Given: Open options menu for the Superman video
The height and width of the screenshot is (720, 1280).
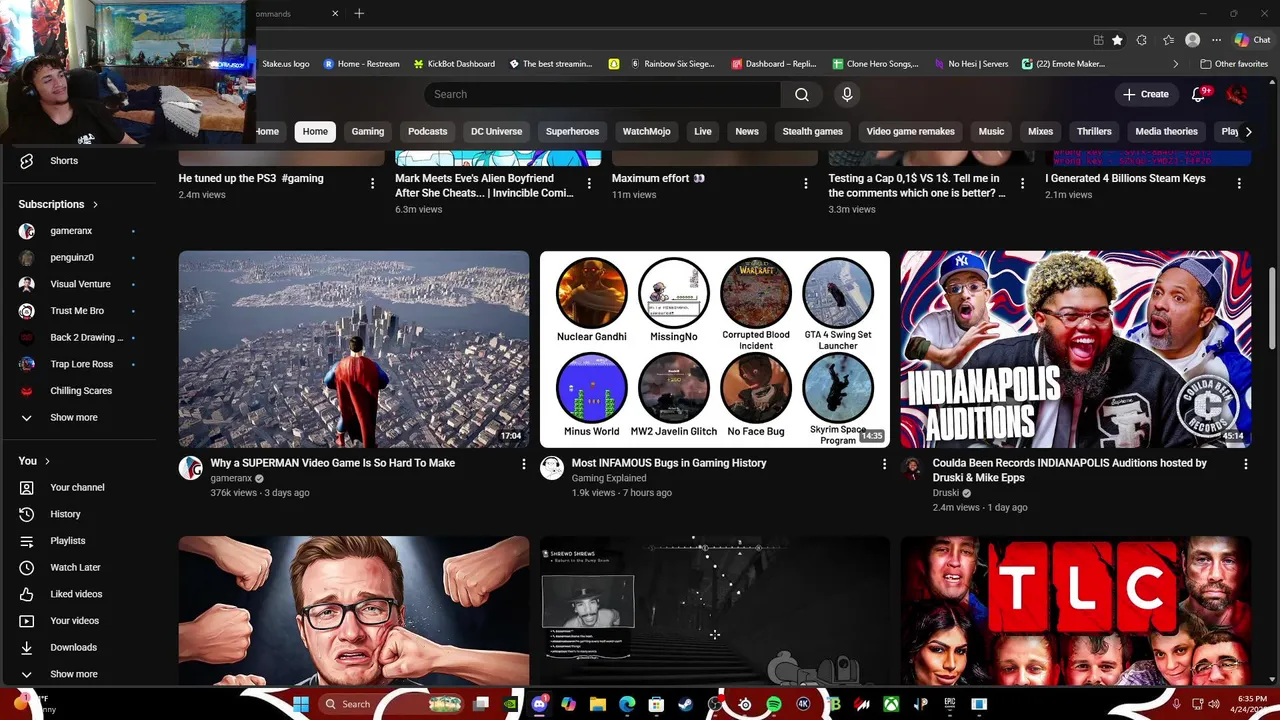Looking at the screenshot, I should pyautogui.click(x=523, y=464).
